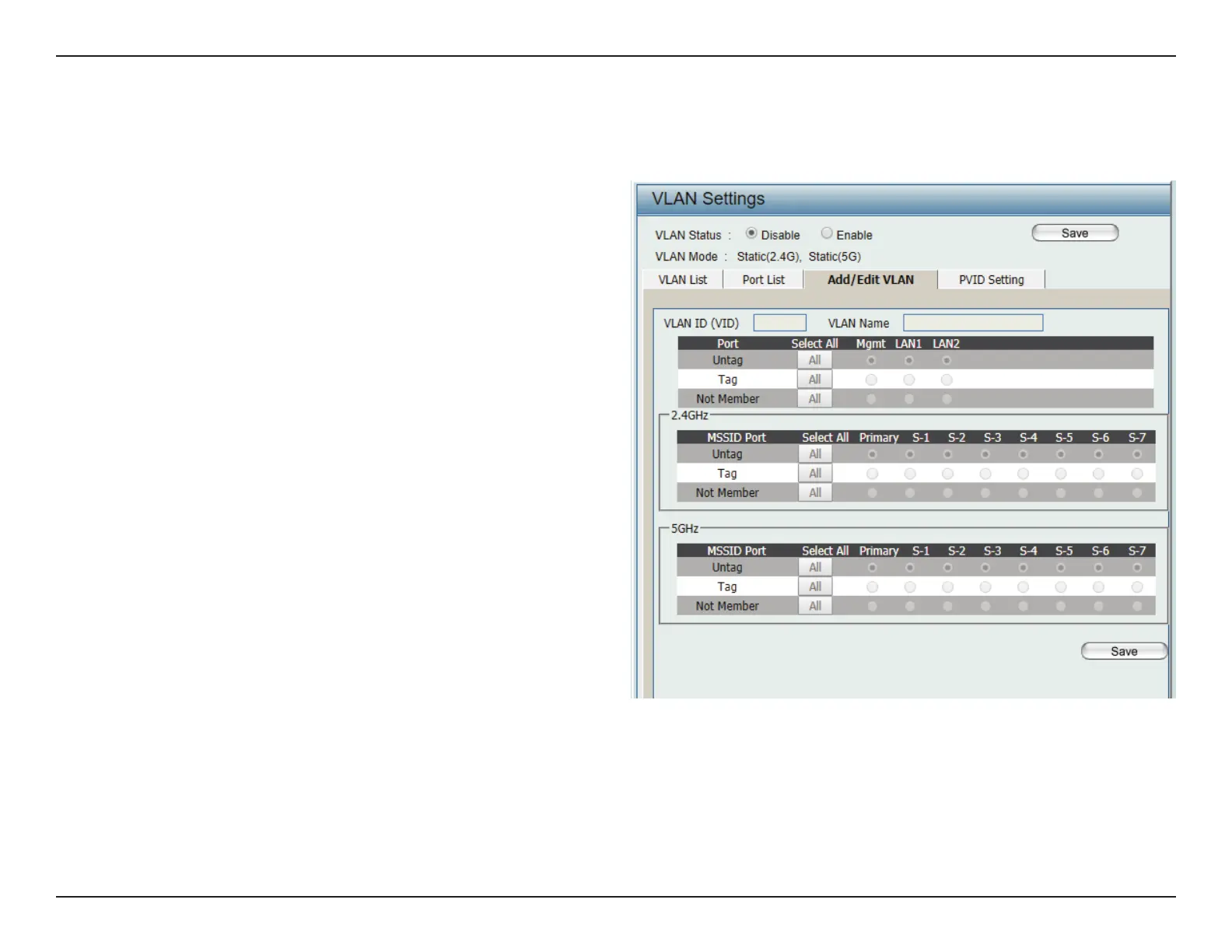
Task: Set 2.4GHz Primary MSSID to Untag
Action: click(872, 454)
